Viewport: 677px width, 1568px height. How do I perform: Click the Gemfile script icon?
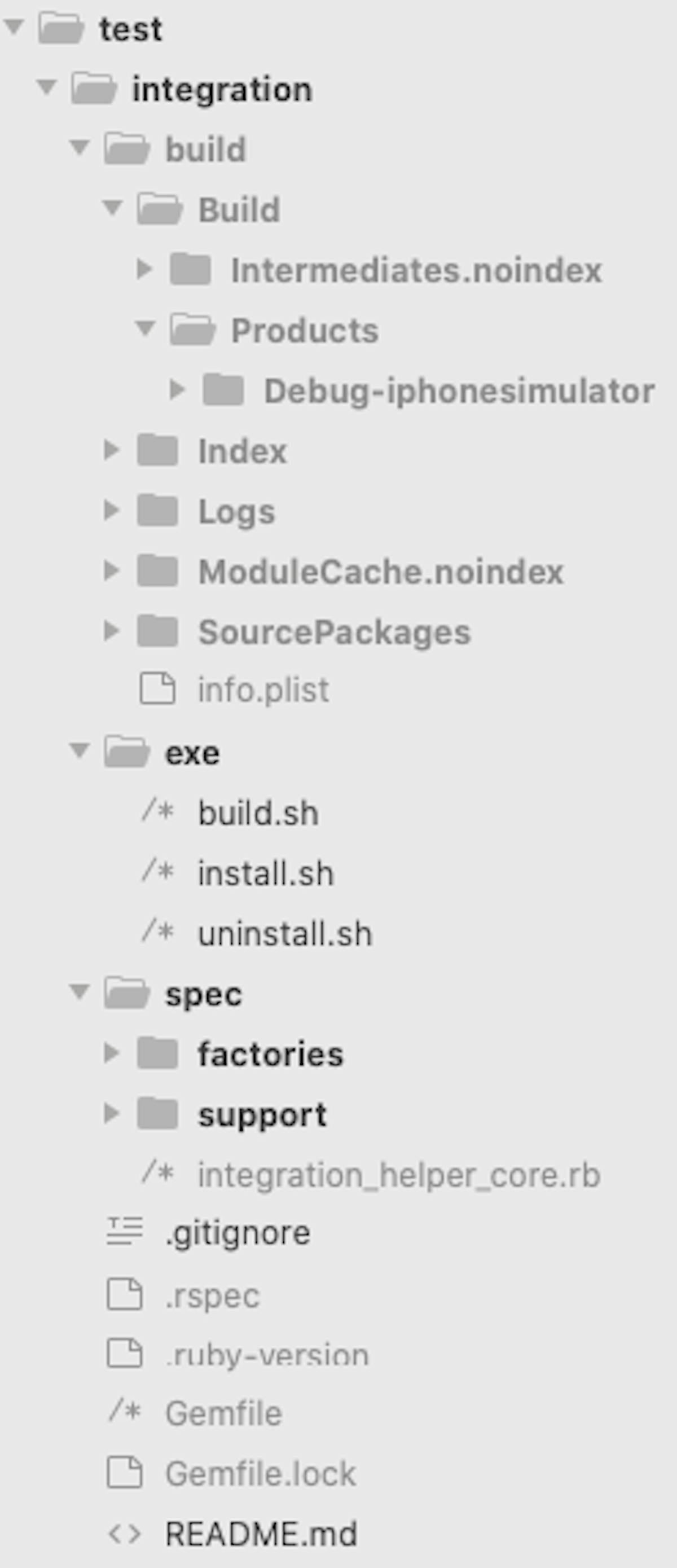tap(125, 1411)
